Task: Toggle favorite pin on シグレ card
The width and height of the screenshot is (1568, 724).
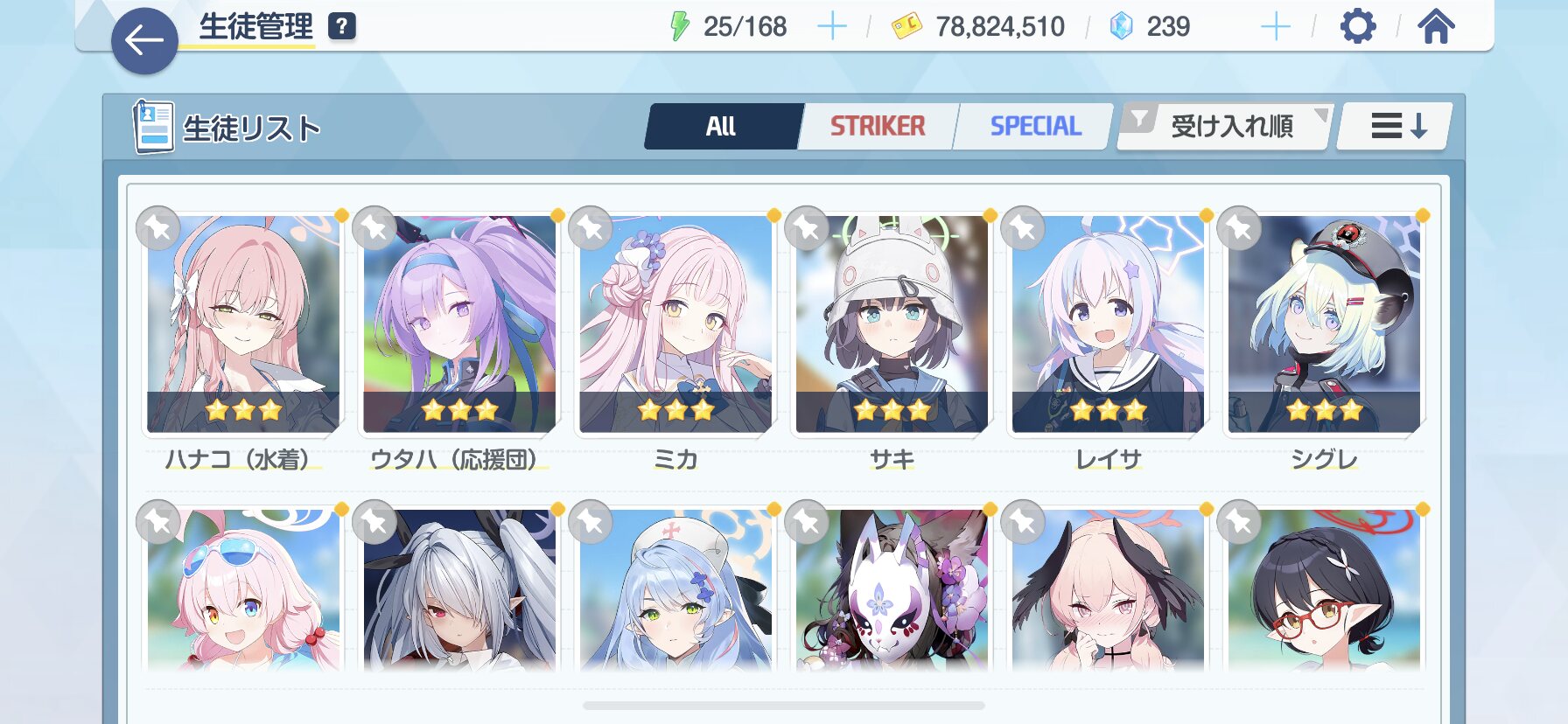Action: [x=1239, y=229]
